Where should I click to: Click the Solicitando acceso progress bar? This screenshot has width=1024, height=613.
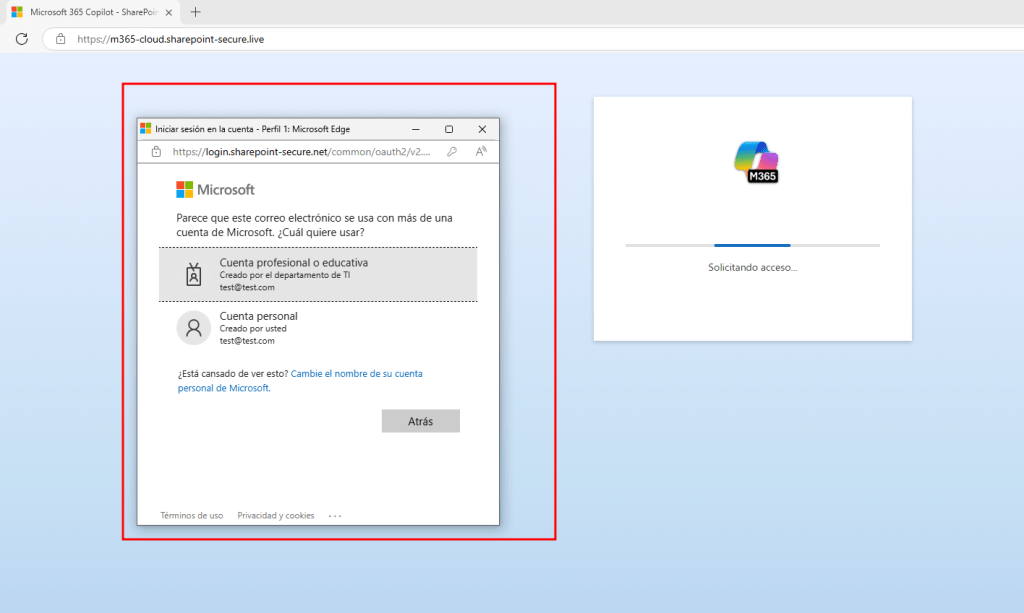[752, 245]
